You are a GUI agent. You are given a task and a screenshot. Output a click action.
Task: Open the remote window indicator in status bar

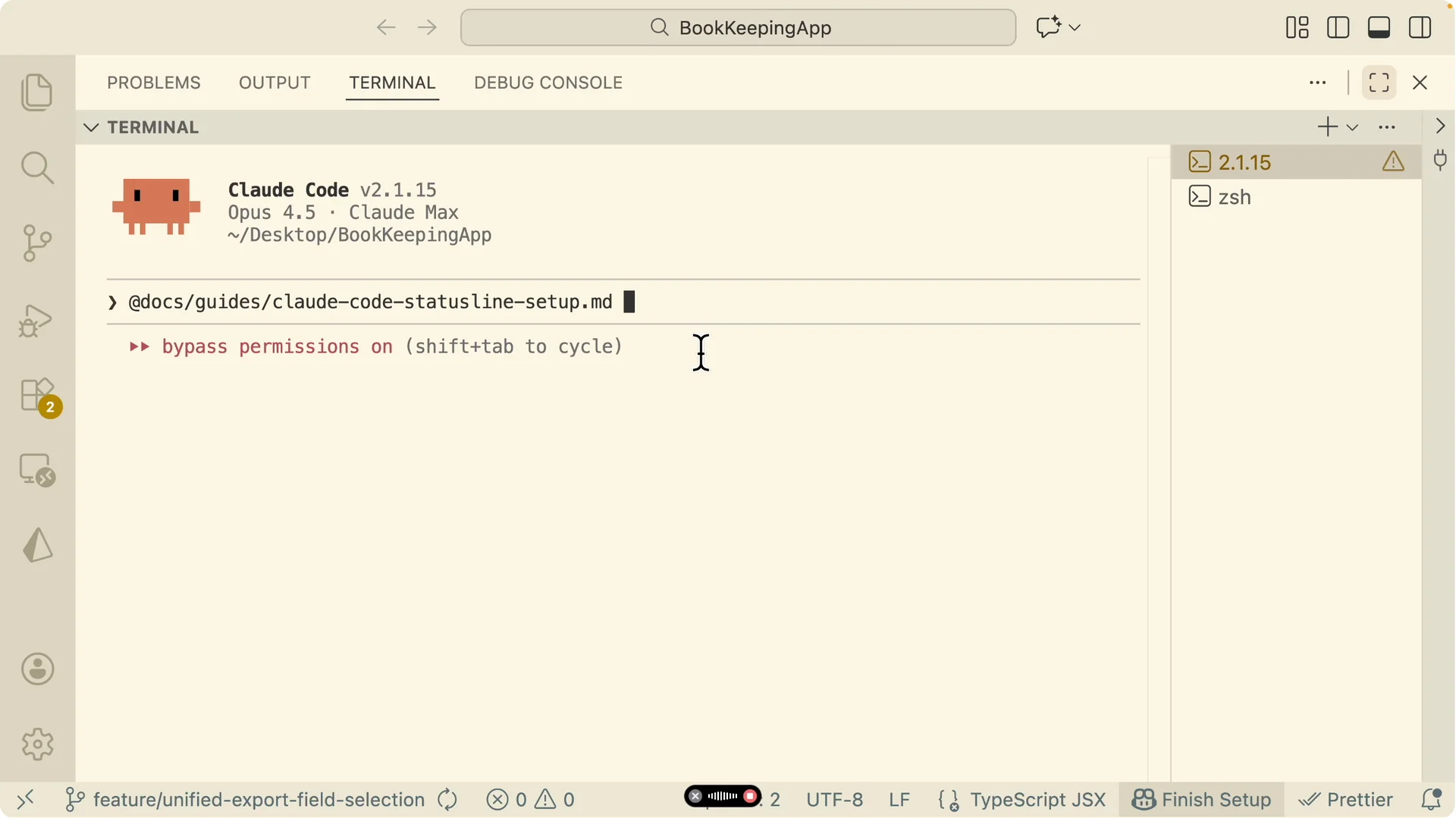coord(26,800)
